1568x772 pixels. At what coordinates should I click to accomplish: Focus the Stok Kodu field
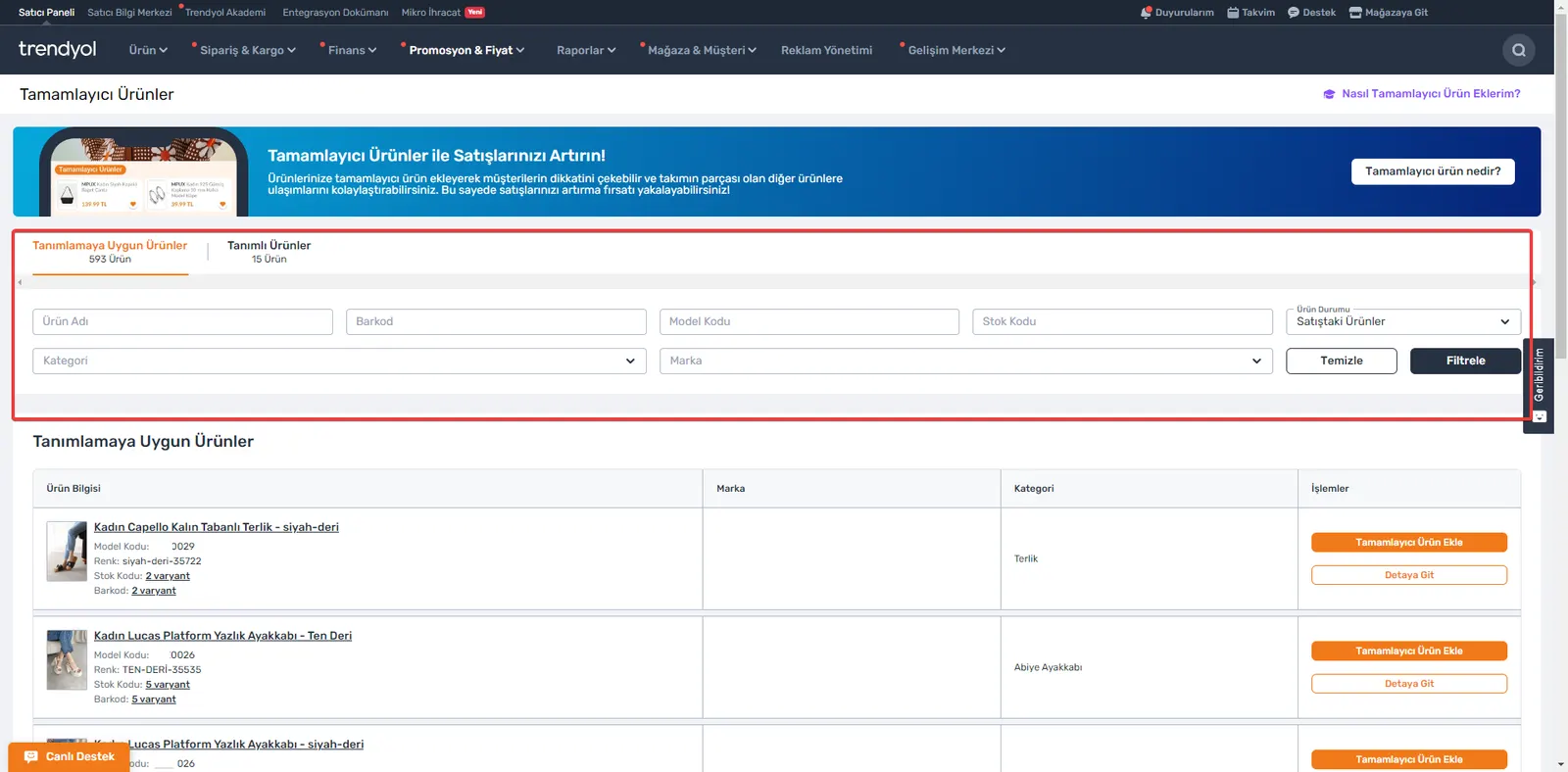click(x=1122, y=321)
